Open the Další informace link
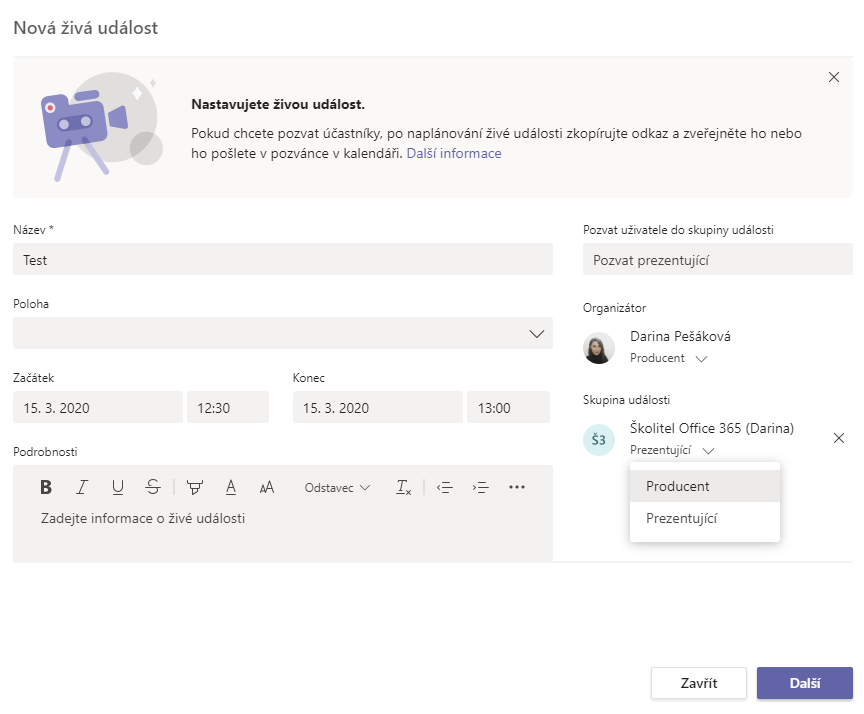 coord(454,153)
